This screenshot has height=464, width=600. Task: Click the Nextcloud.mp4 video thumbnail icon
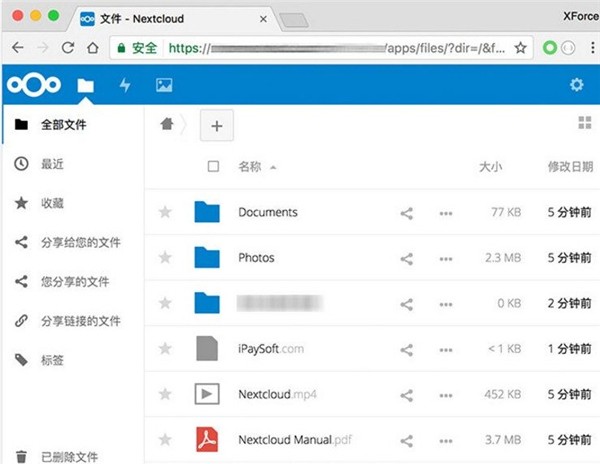(x=207, y=394)
